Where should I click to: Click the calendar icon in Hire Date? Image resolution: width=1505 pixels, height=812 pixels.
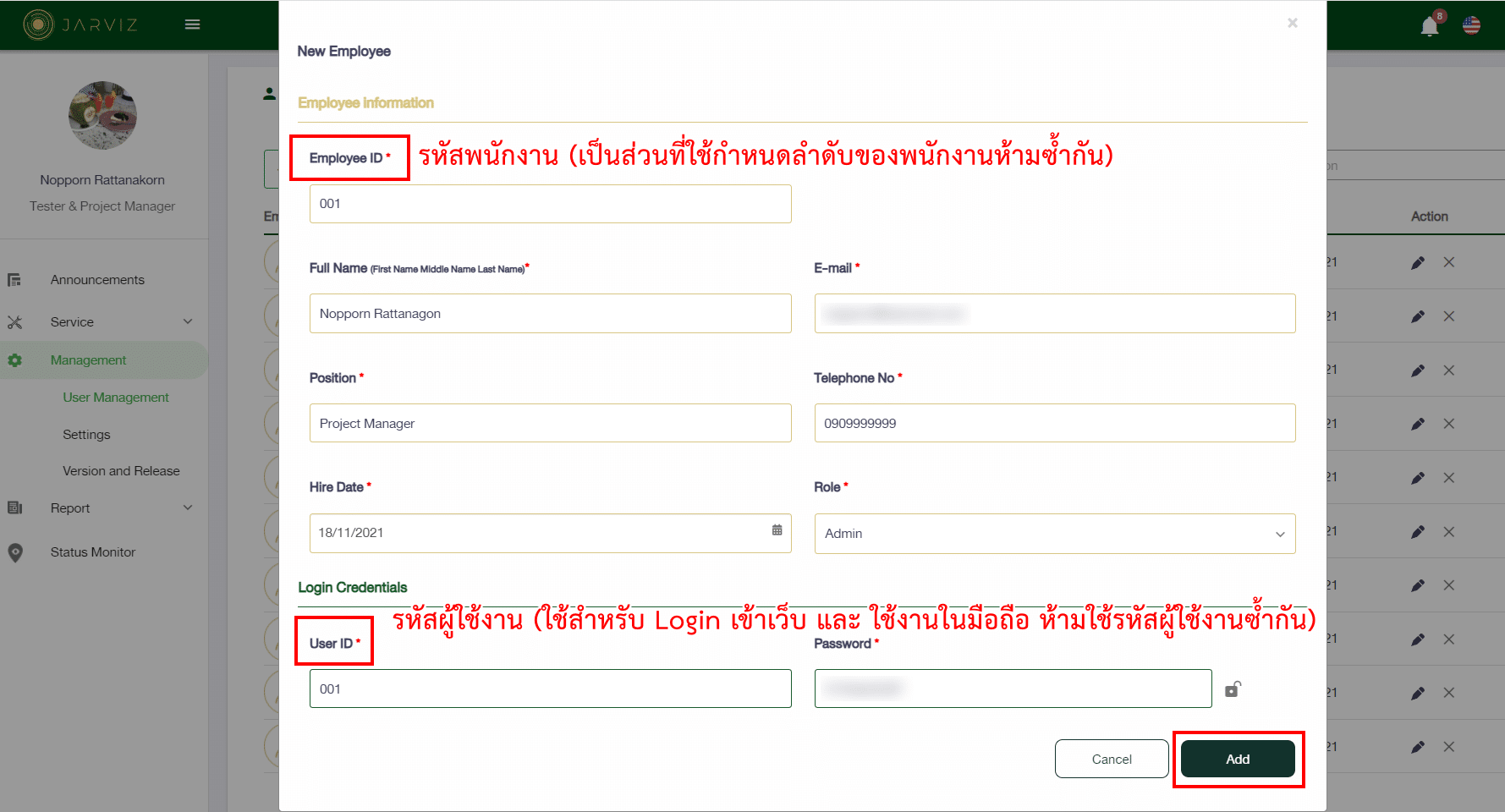tap(777, 530)
